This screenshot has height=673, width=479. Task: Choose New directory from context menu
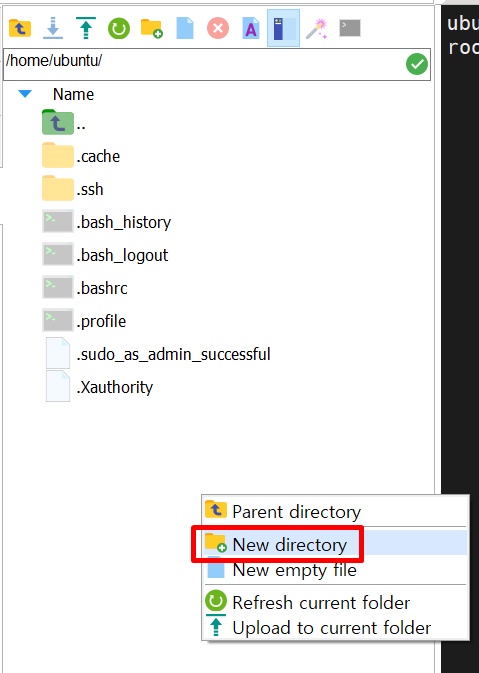335,544
